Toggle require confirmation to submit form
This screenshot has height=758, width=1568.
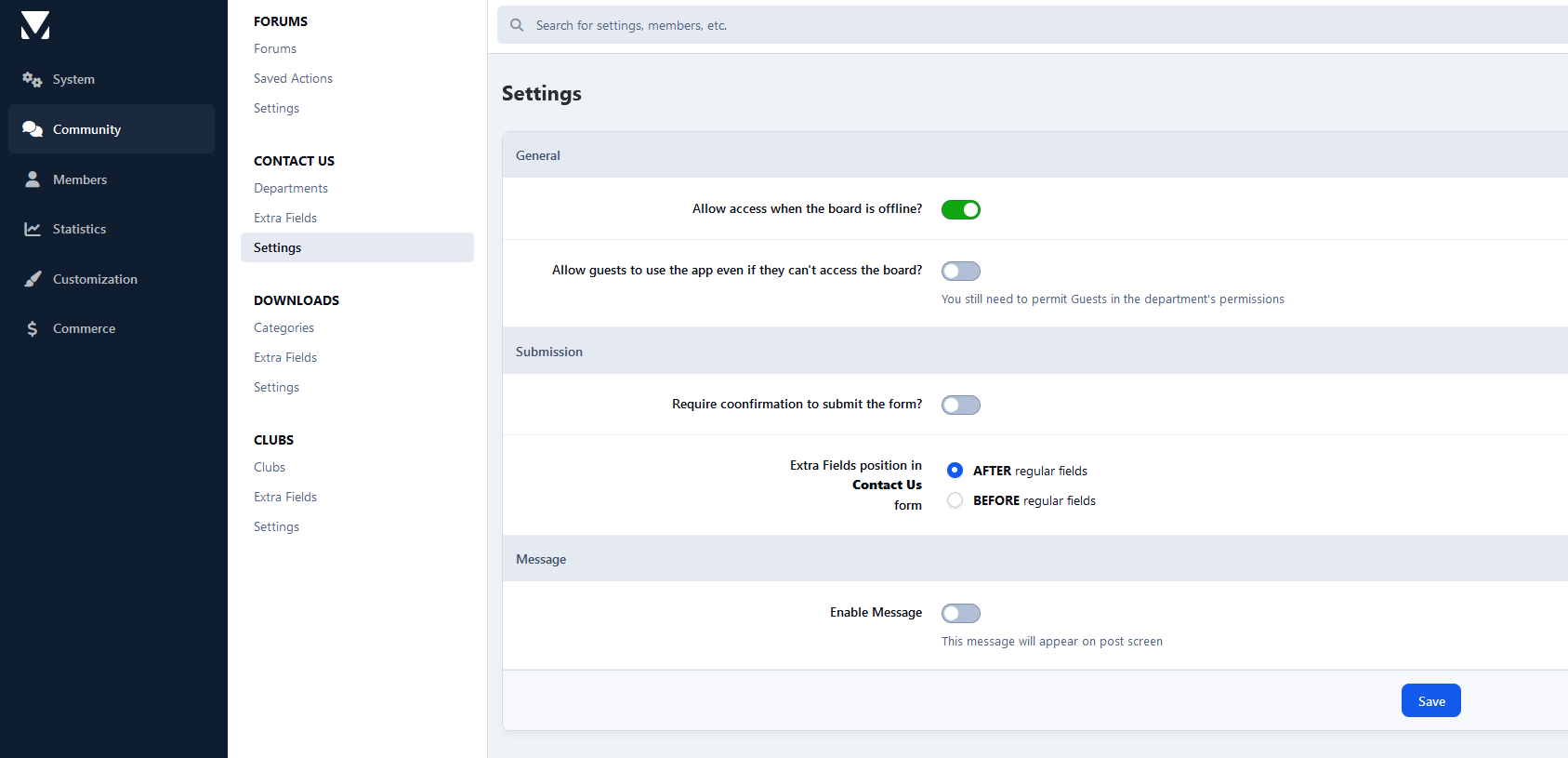[960, 405]
